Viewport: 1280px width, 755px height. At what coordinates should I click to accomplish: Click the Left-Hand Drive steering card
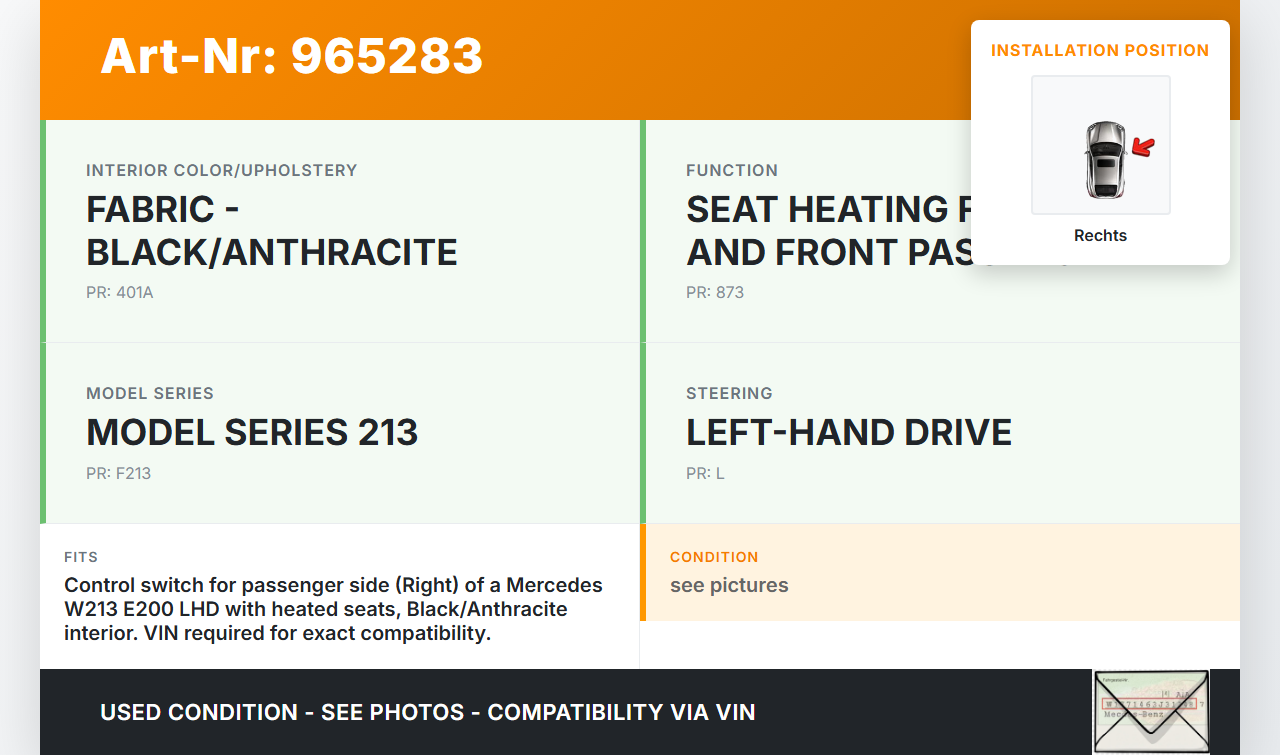tap(940, 433)
